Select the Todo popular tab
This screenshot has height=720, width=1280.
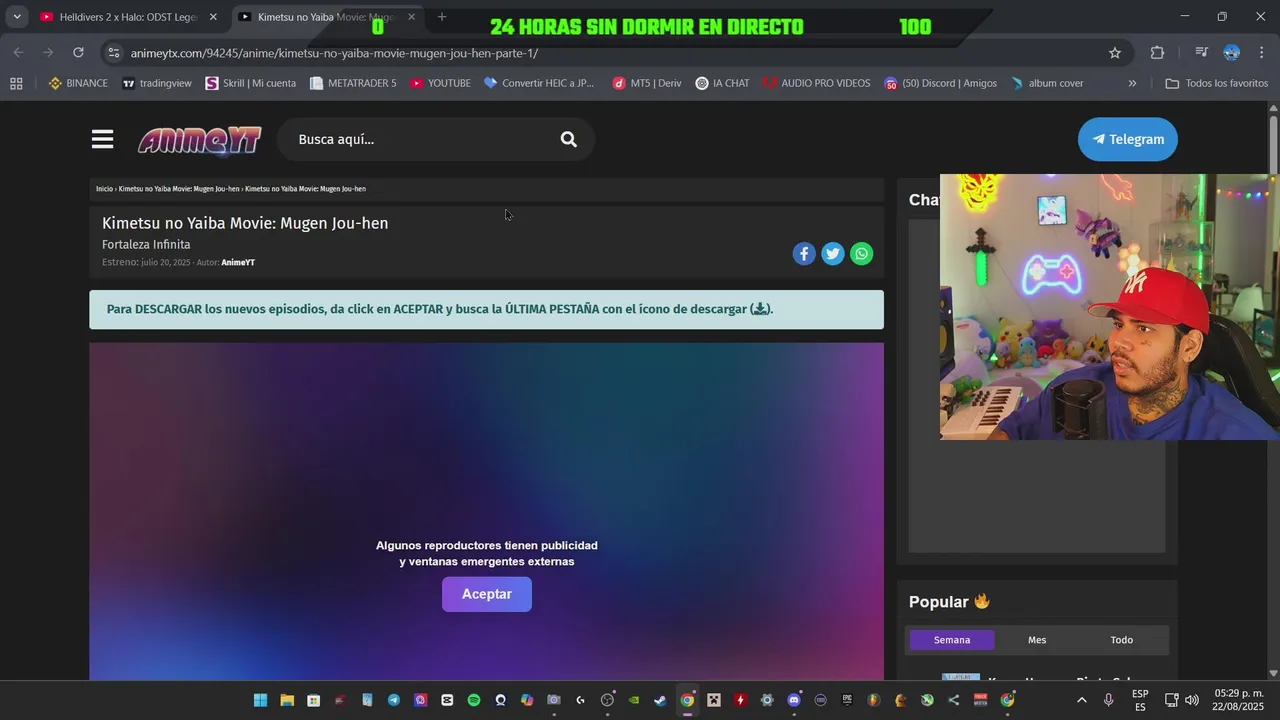[1122, 640]
